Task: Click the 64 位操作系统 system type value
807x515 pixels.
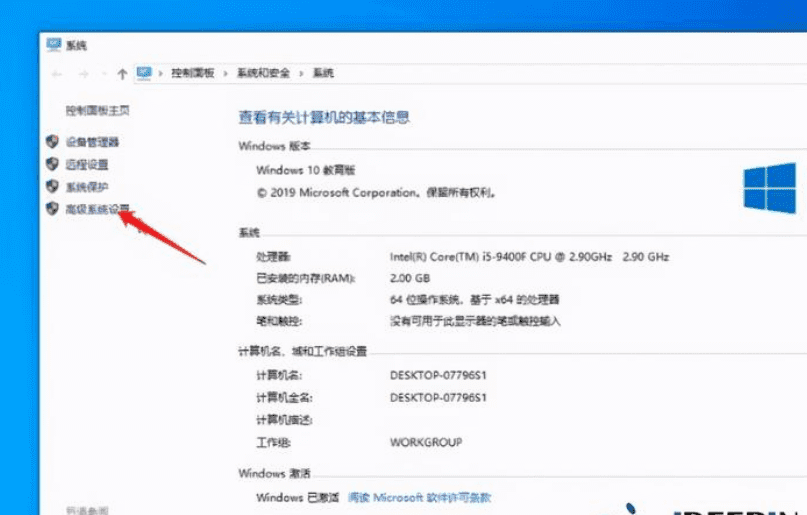Action: pyautogui.click(x=474, y=300)
